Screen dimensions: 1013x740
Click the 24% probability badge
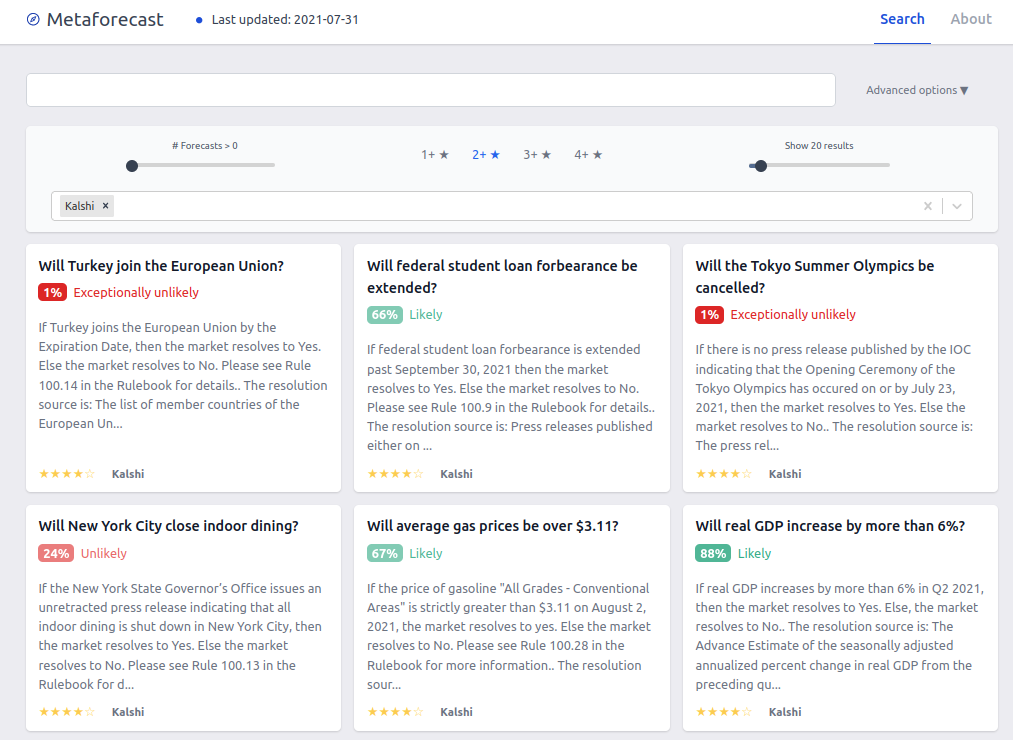56,553
